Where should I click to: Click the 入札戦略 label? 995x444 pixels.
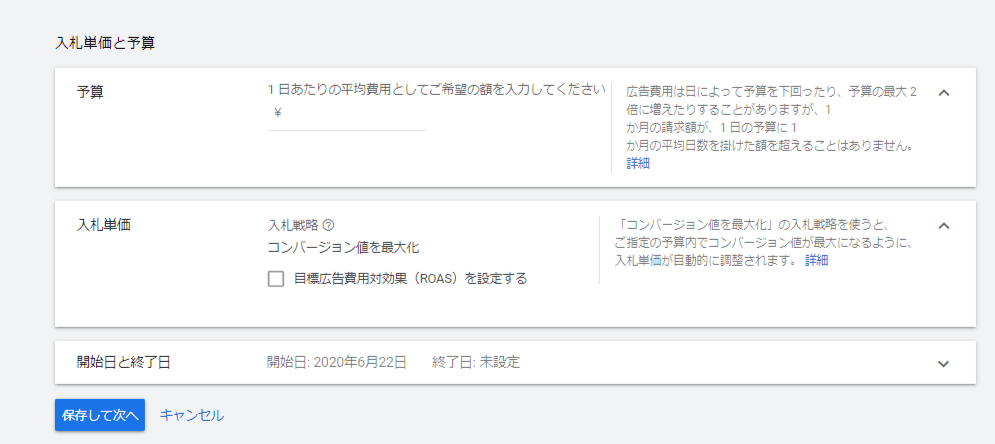pos(293,225)
